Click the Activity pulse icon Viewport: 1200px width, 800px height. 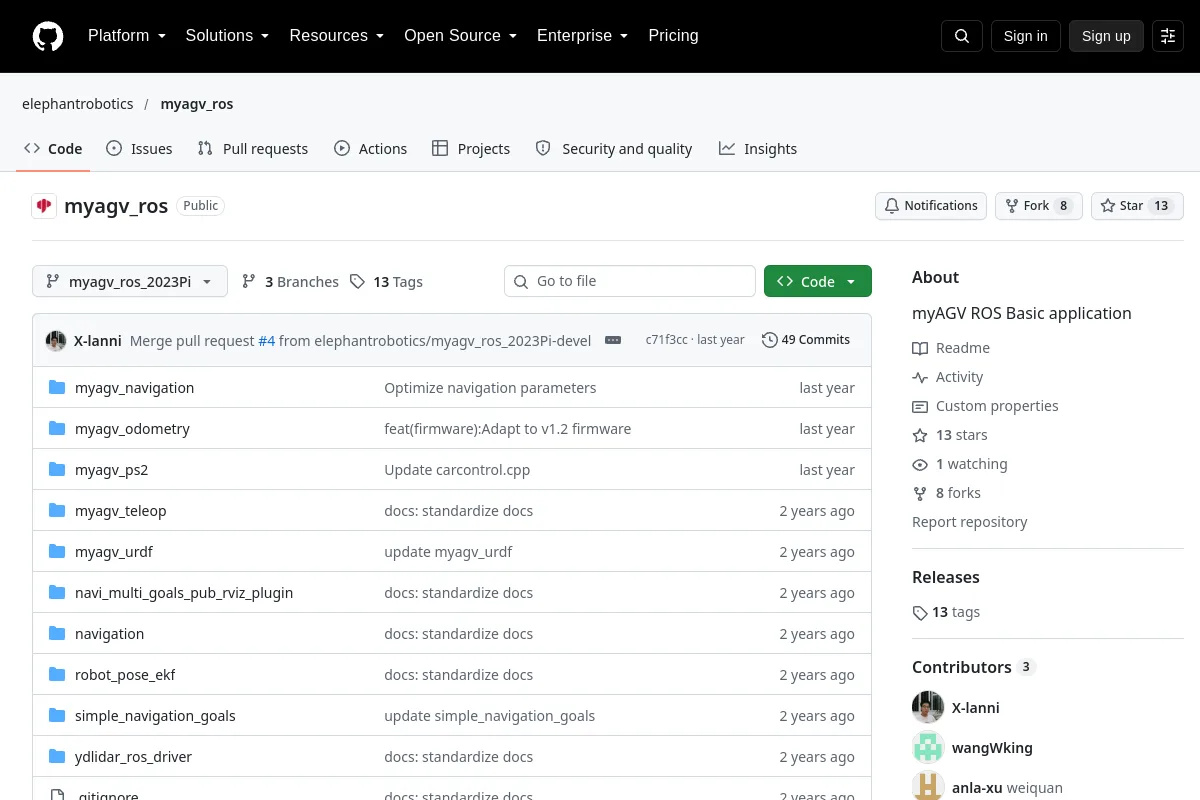tap(920, 377)
